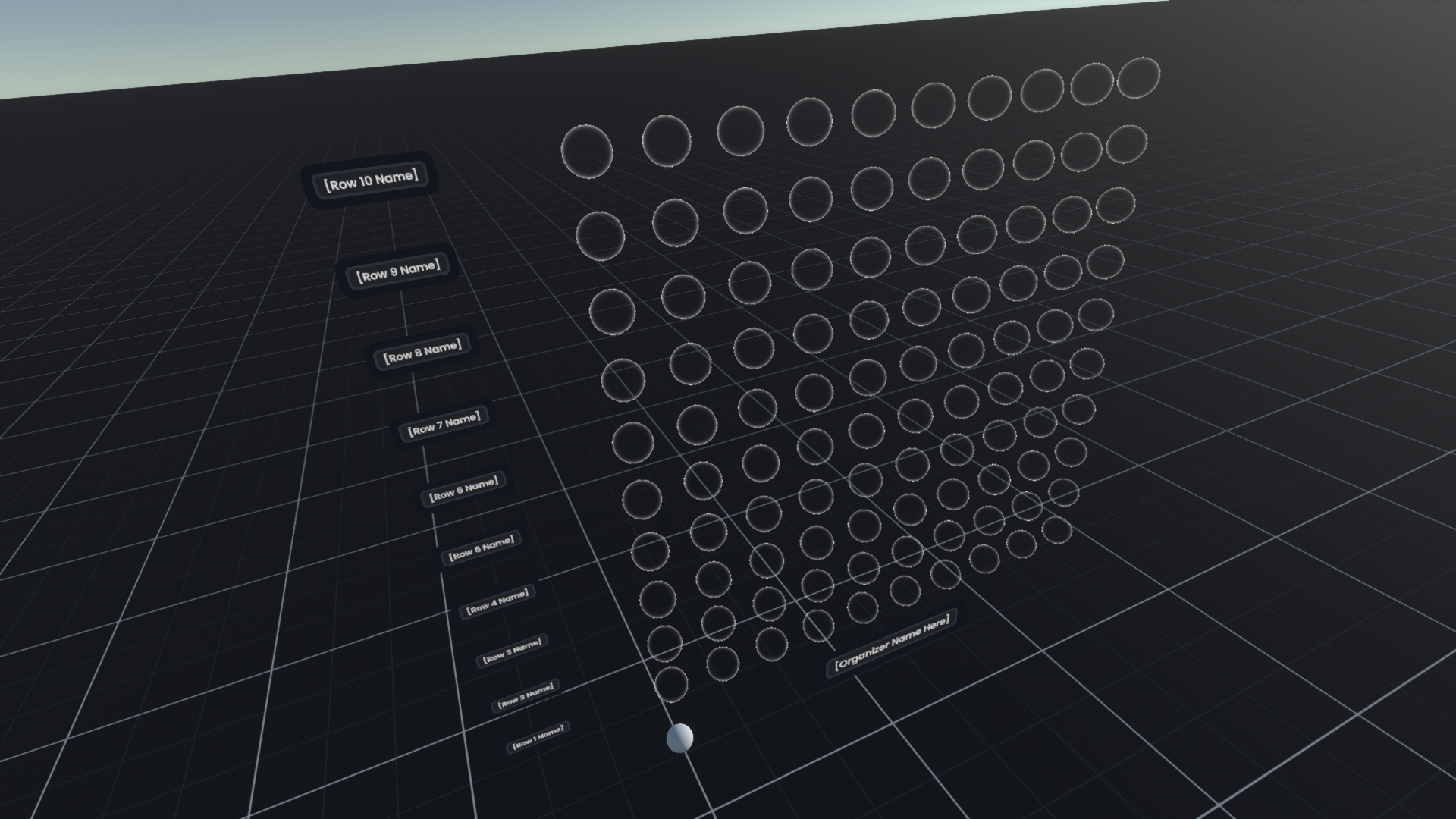
Task: Select the [Row 5 Name] label
Action: point(482,548)
